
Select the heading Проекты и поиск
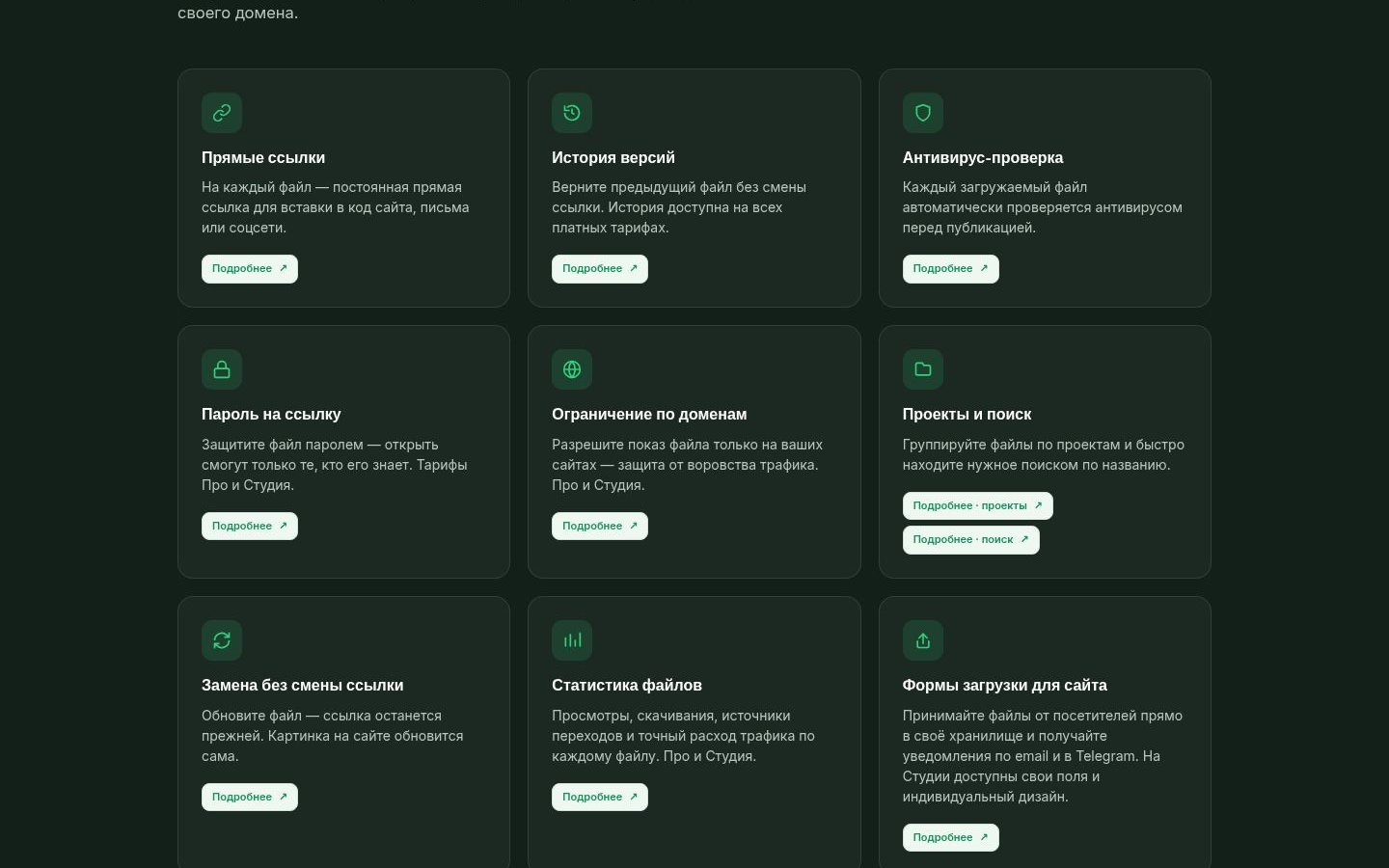[967, 414]
